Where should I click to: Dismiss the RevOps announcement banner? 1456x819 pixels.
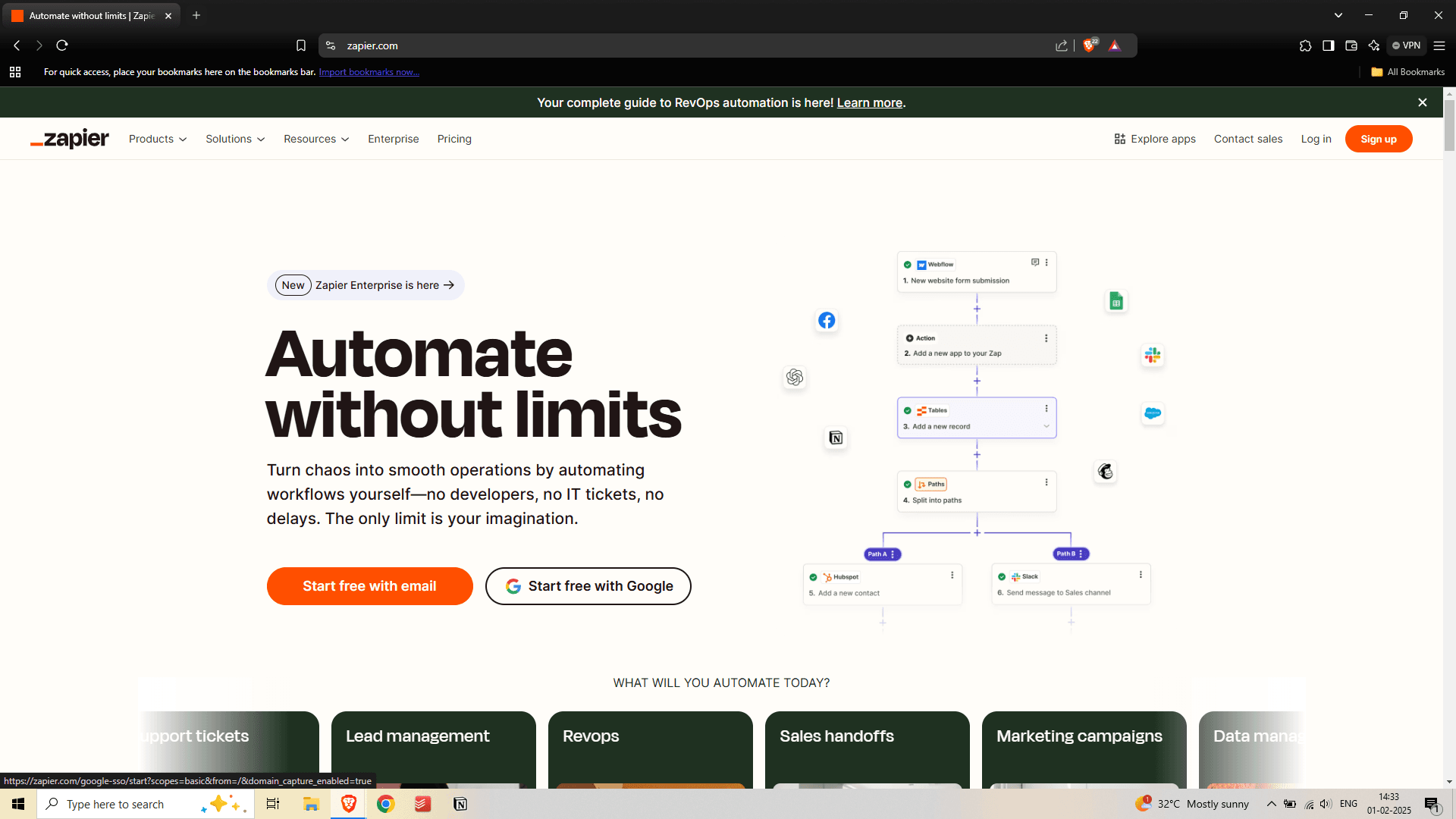point(1423,102)
